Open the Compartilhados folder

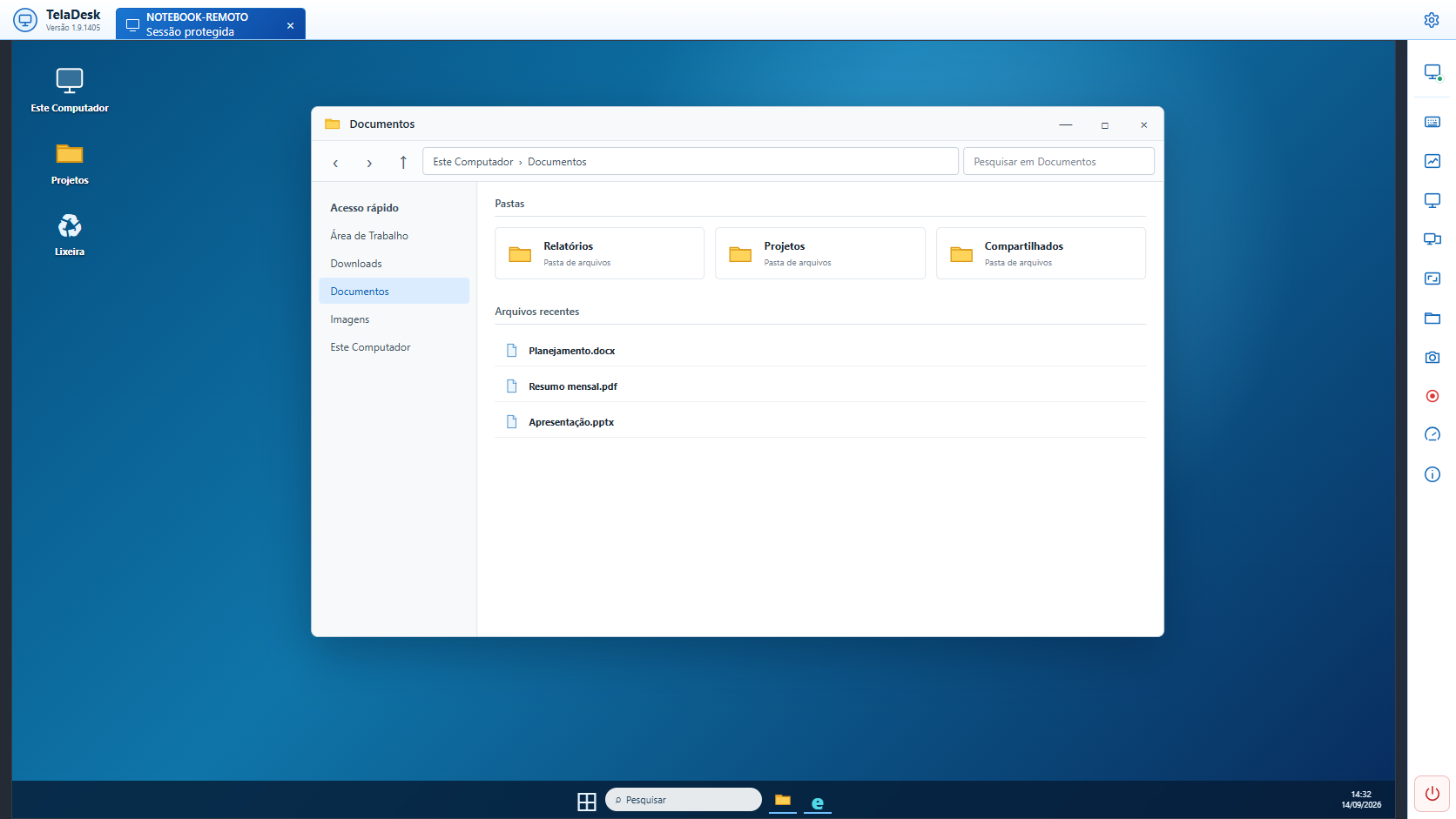1041,253
